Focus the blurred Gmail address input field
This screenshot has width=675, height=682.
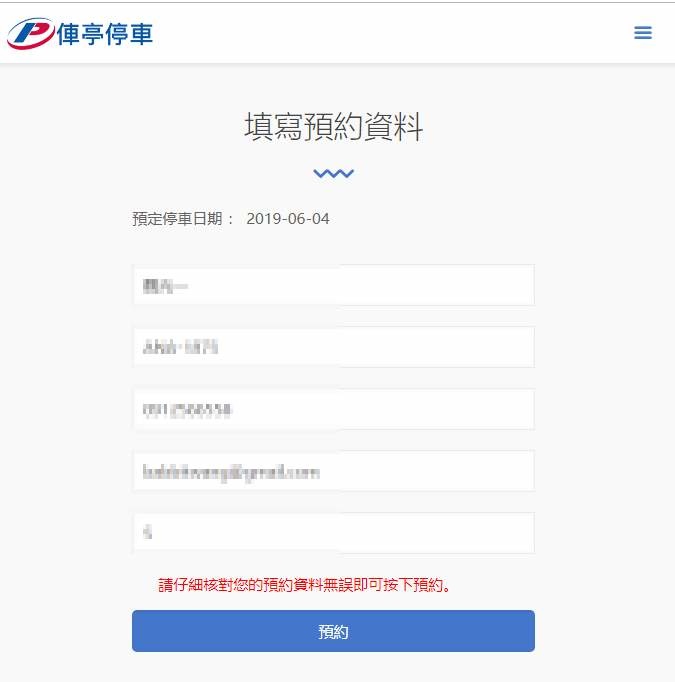334,471
